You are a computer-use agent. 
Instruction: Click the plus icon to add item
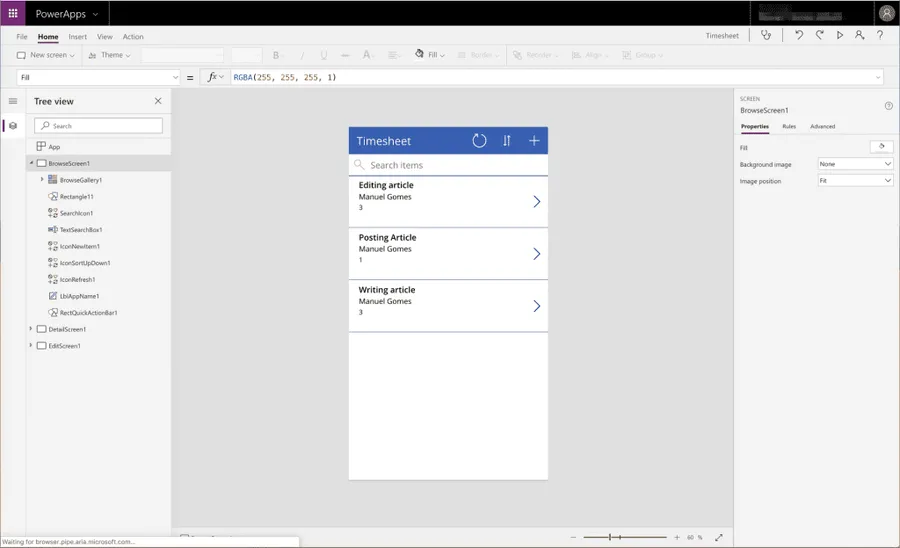point(534,141)
